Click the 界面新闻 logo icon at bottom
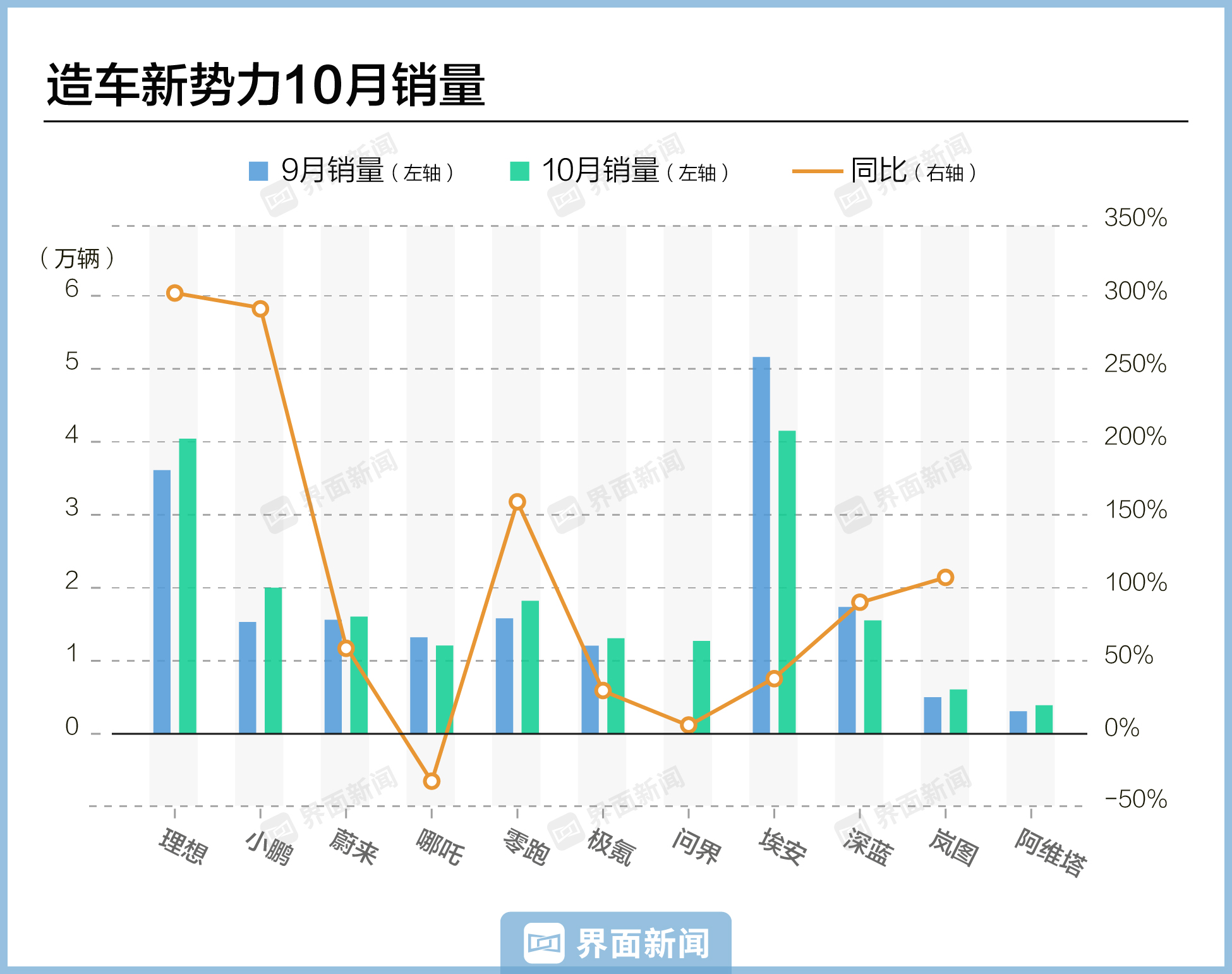The height and width of the screenshot is (974, 1232). tap(543, 943)
